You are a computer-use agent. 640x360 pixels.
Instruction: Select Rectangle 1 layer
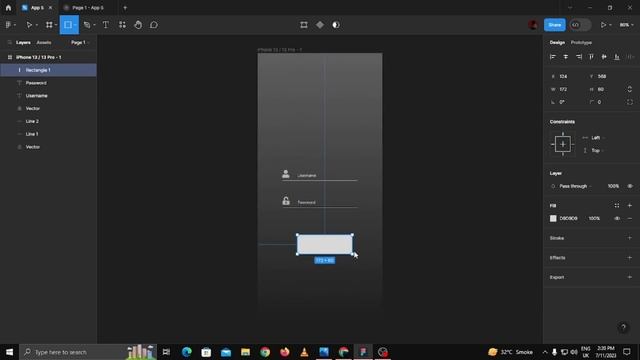click(x=48, y=70)
